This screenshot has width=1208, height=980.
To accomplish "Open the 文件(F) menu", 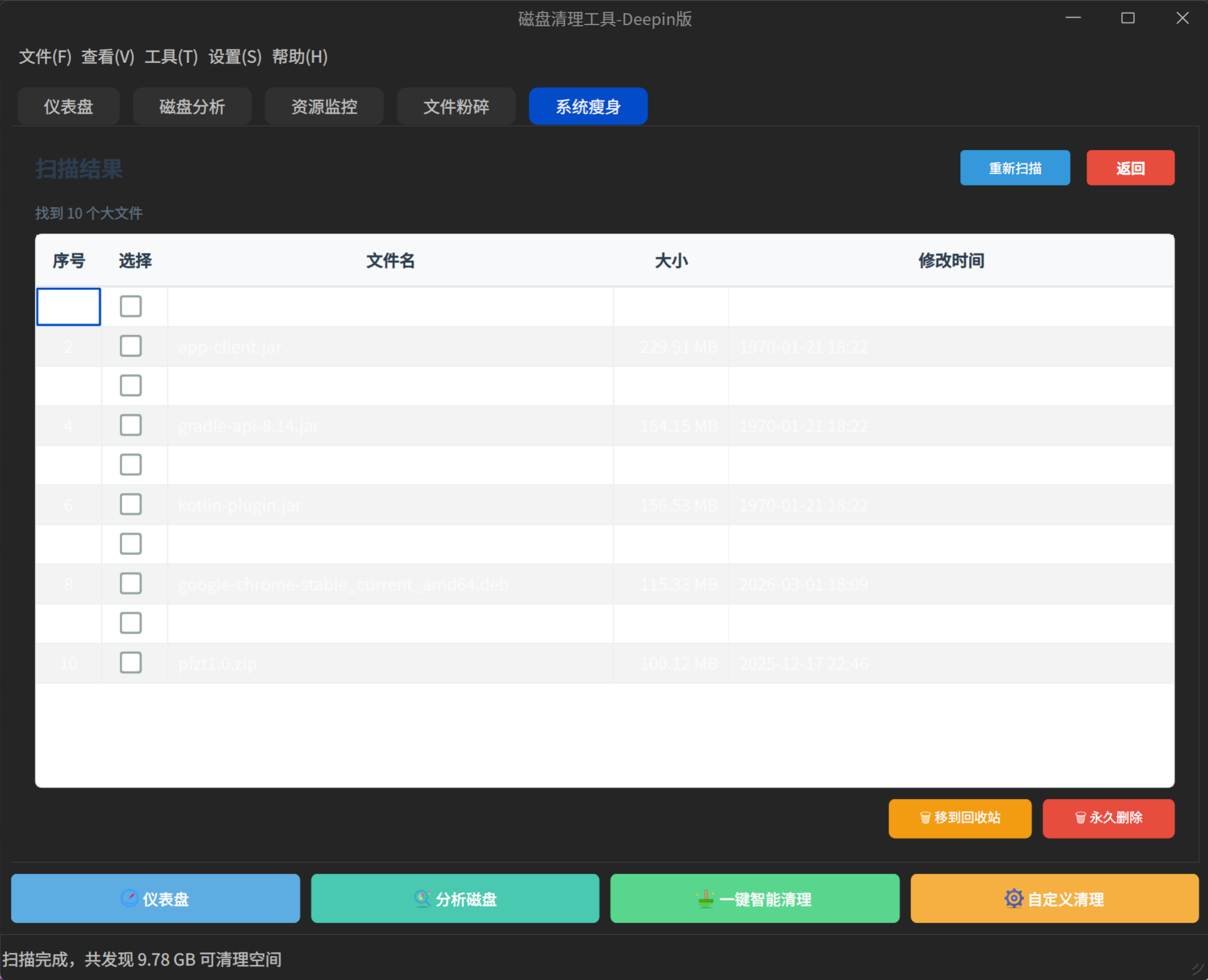I will point(45,57).
